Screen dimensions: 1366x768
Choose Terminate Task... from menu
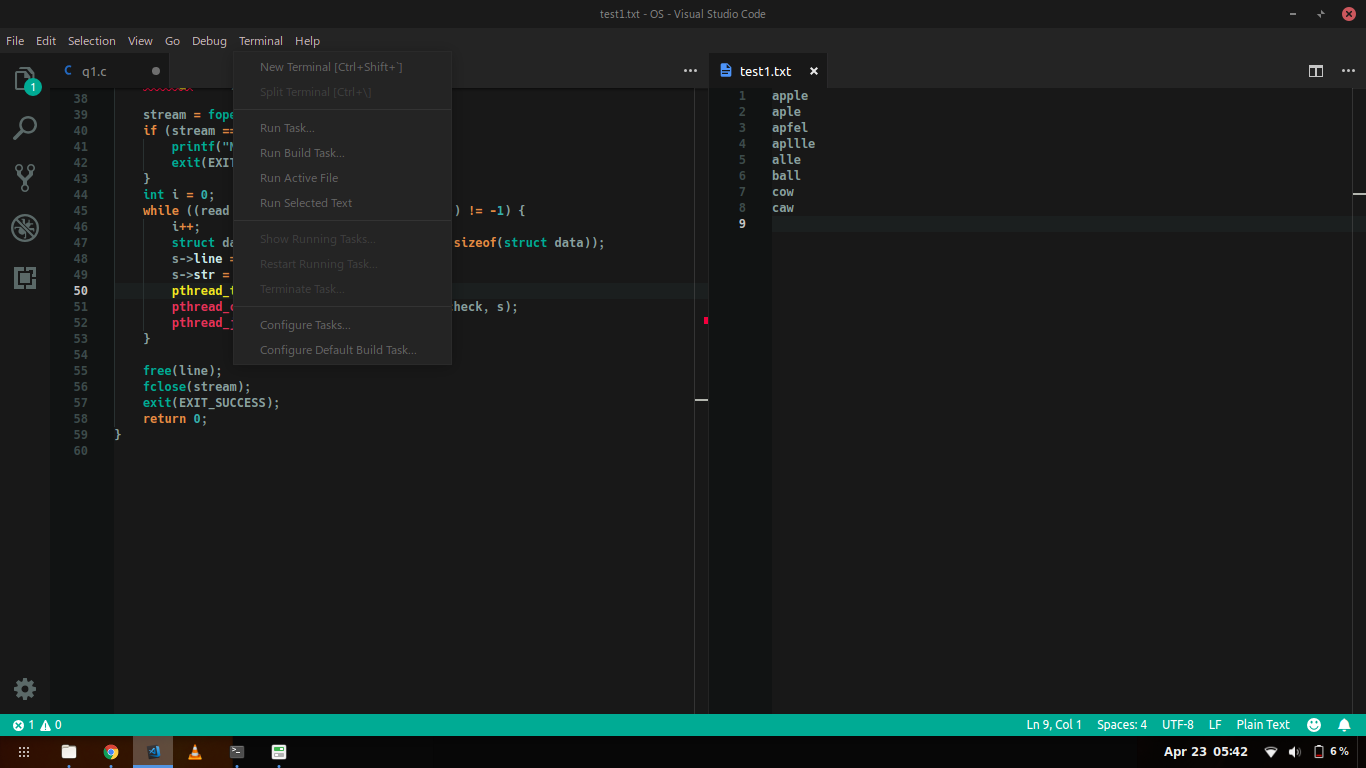point(342,289)
